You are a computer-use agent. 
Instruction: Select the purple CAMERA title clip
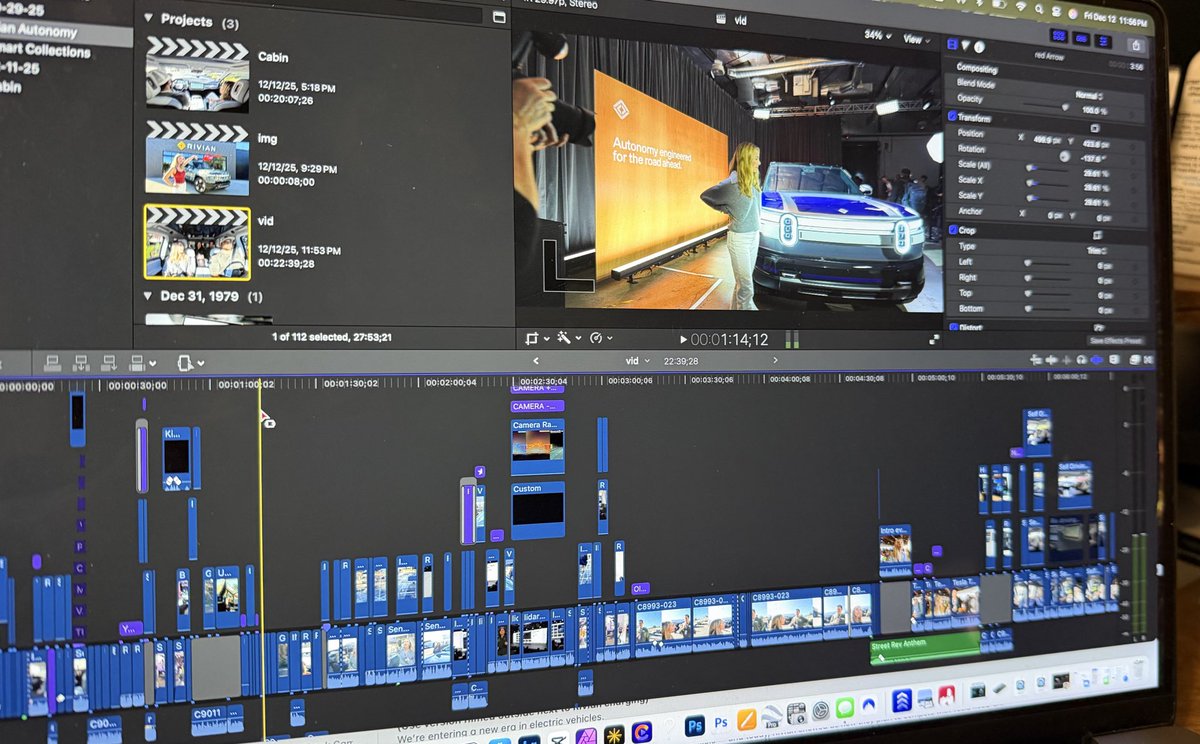(x=537, y=406)
